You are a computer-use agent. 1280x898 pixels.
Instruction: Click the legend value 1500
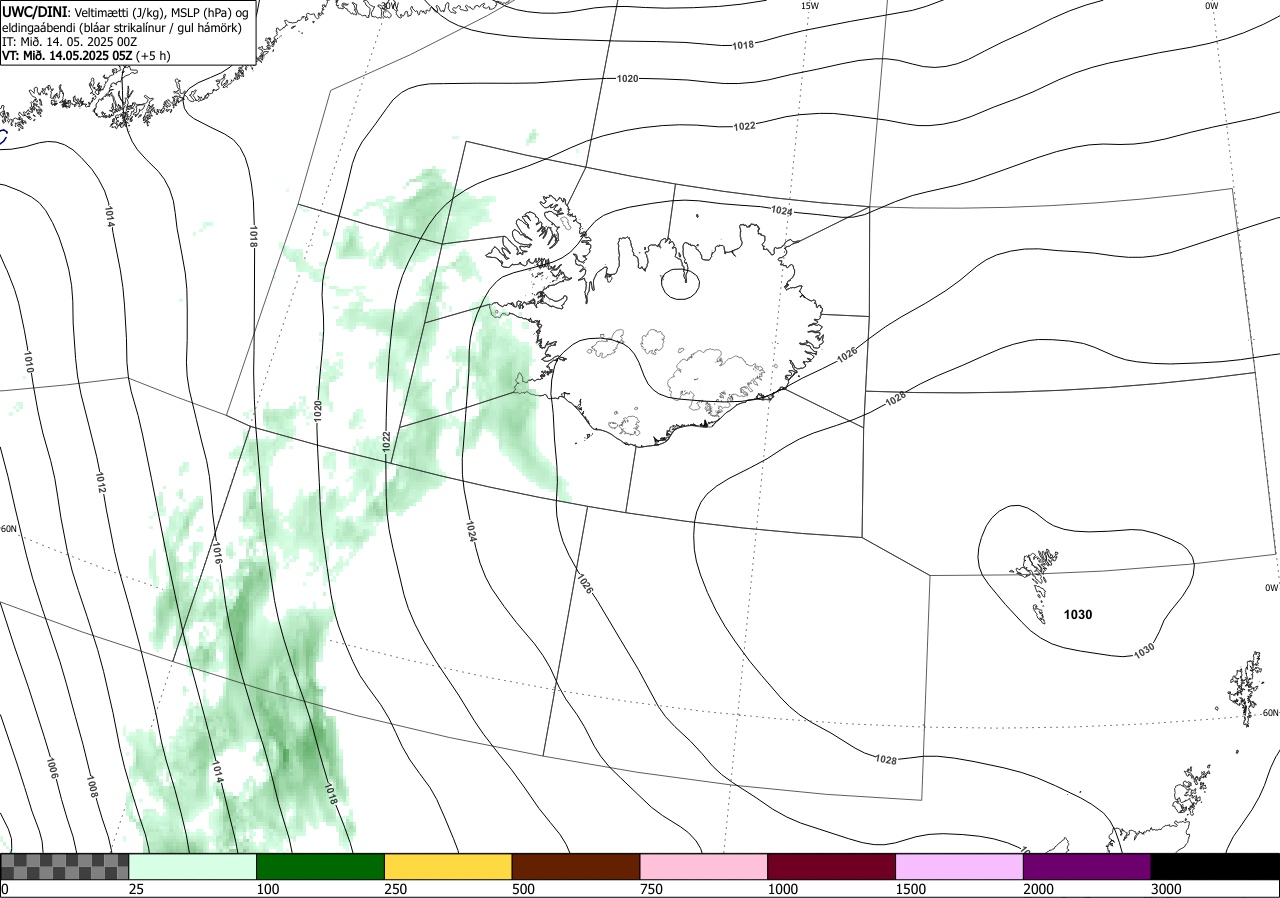point(910,889)
